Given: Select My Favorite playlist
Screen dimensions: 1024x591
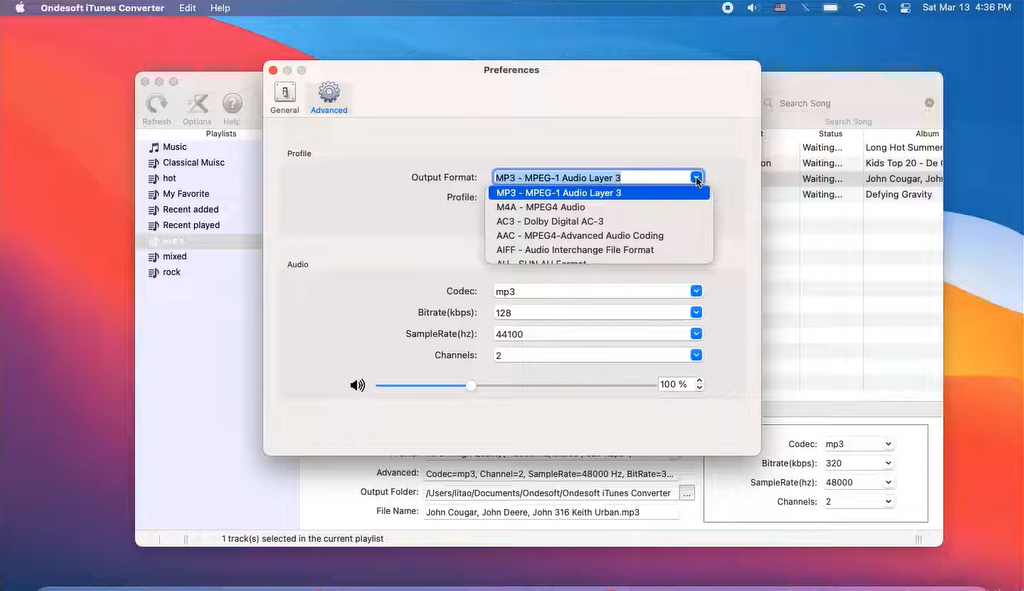Looking at the screenshot, I should pos(186,194).
